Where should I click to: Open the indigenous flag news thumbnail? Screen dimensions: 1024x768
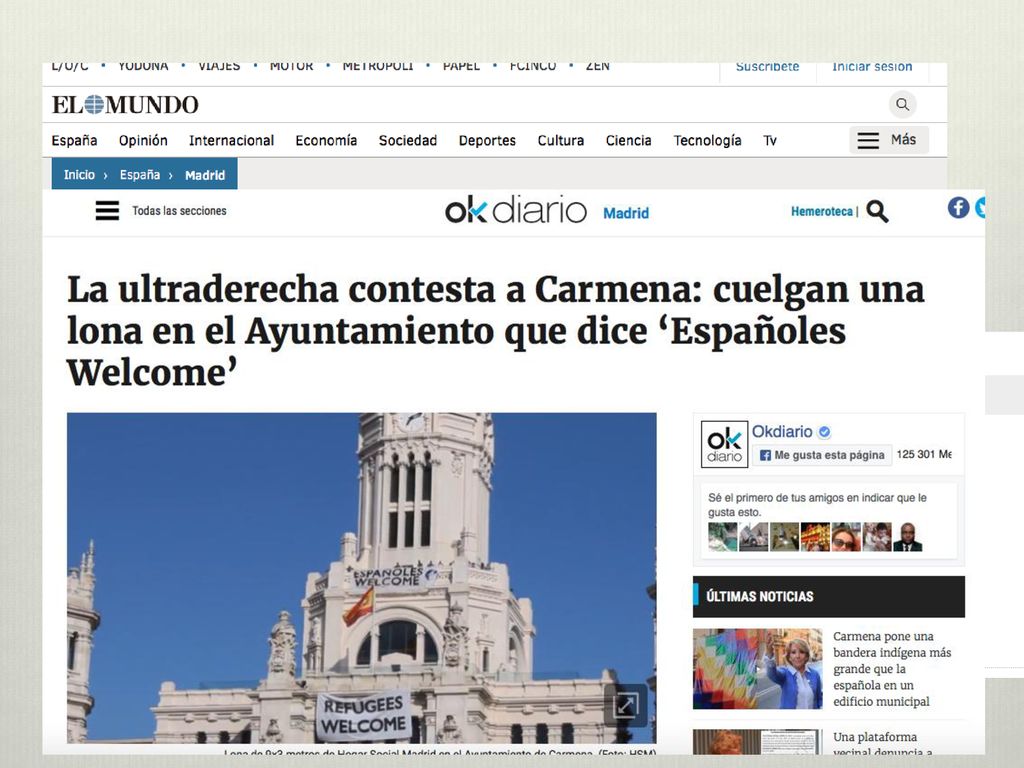click(758, 669)
